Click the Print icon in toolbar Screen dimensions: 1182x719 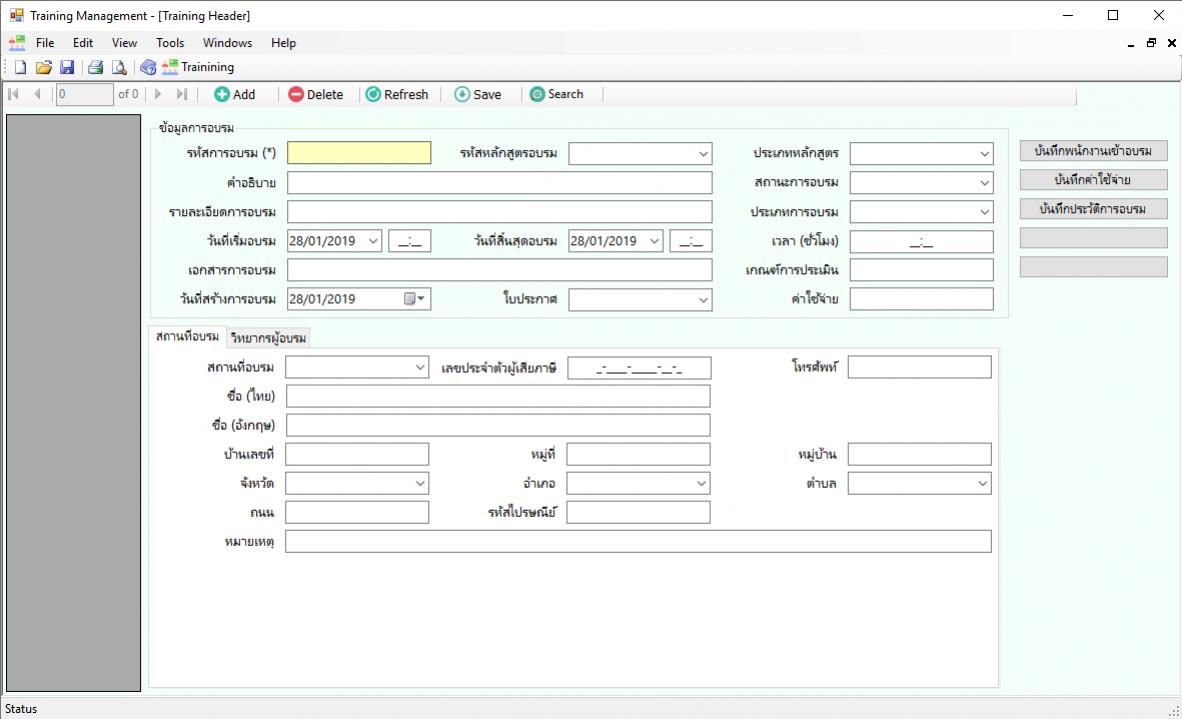[x=95, y=67]
